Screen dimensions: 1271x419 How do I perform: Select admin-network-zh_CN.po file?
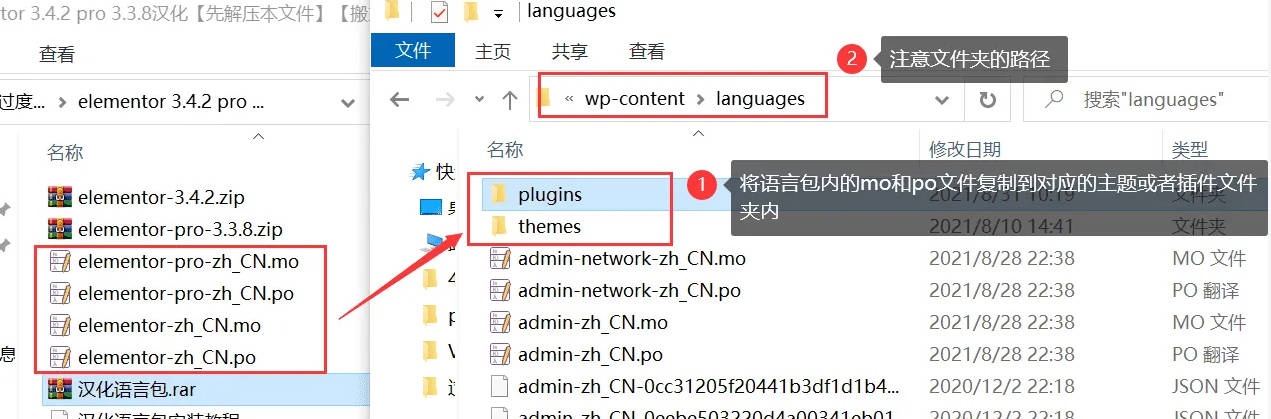(x=629, y=291)
